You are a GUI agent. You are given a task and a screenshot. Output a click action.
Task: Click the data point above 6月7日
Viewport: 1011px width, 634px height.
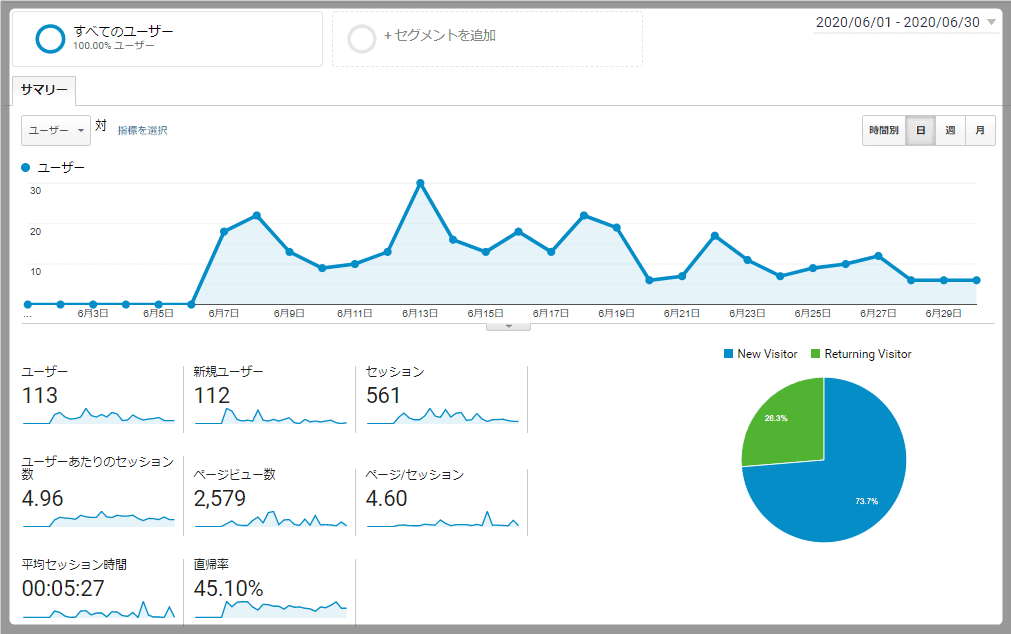tap(224, 232)
